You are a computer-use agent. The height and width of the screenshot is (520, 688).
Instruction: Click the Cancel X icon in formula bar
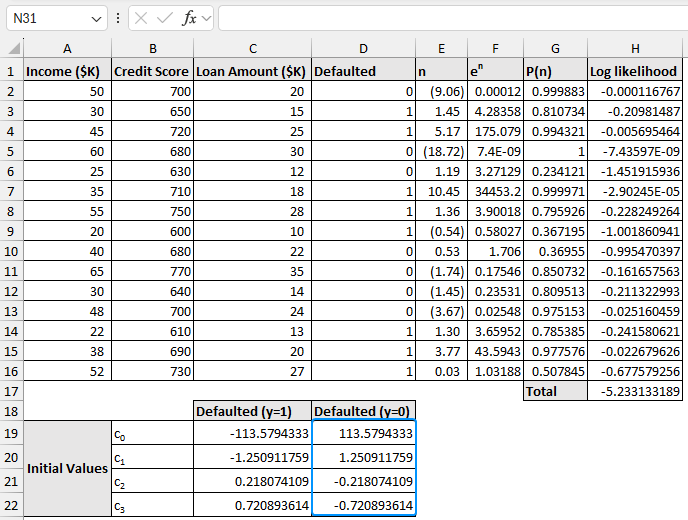142,19
